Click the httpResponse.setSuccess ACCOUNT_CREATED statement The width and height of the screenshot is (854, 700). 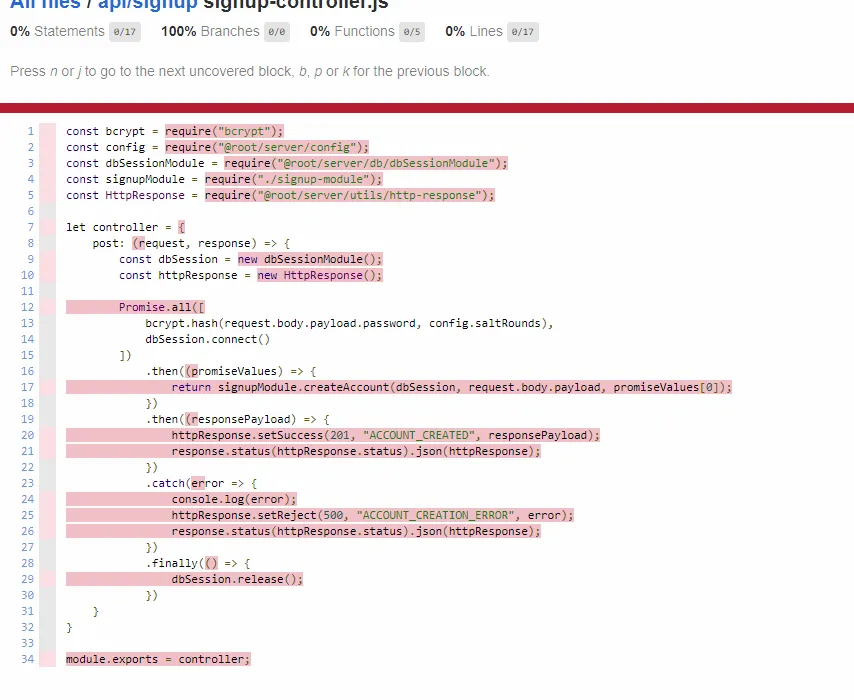pyautogui.click(x=333, y=435)
